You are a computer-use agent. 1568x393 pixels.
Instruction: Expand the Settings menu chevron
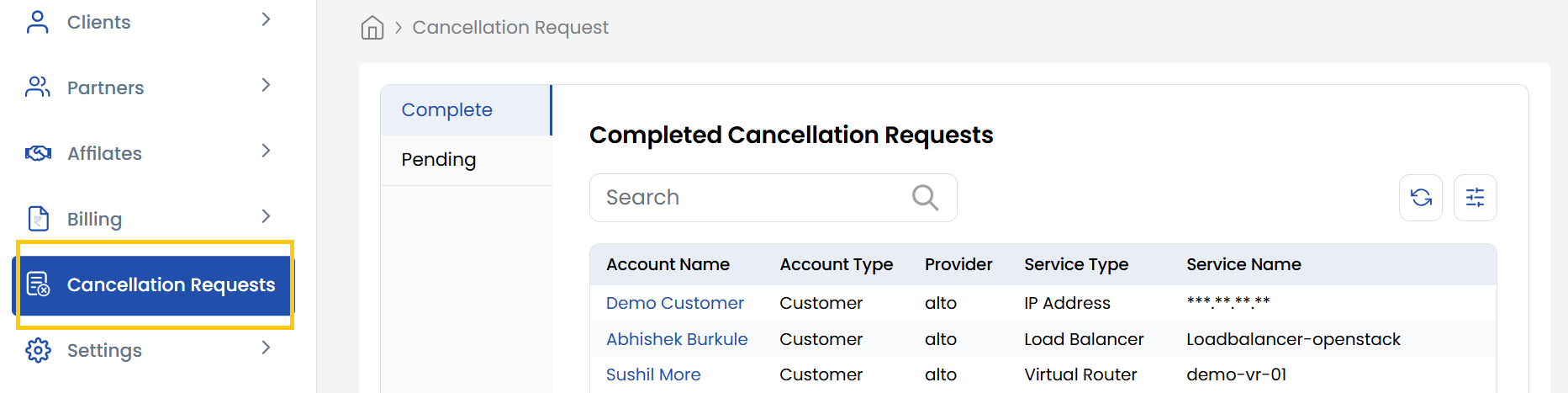[266, 348]
